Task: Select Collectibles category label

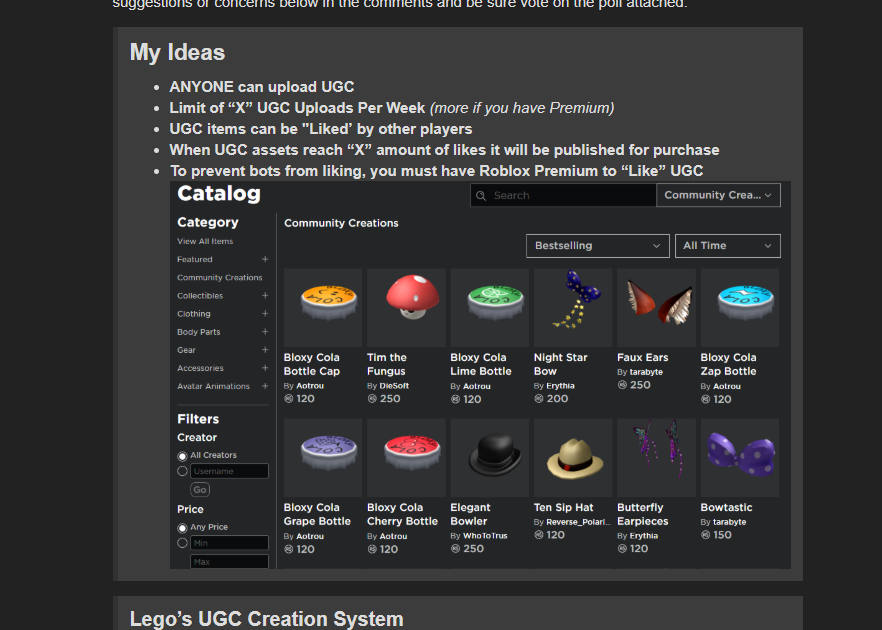Action: (200, 296)
